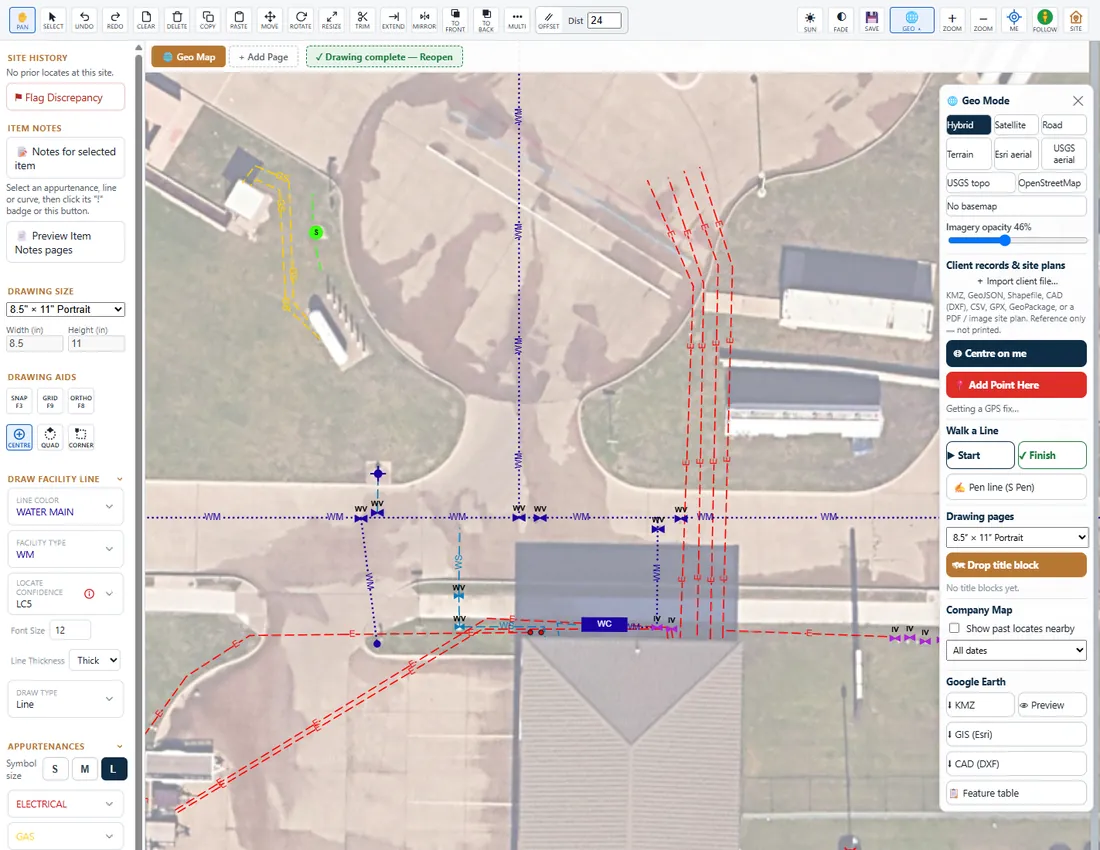The height and width of the screenshot is (850, 1100).
Task: Open the Geo mode toolbar button
Action: pos(911,20)
